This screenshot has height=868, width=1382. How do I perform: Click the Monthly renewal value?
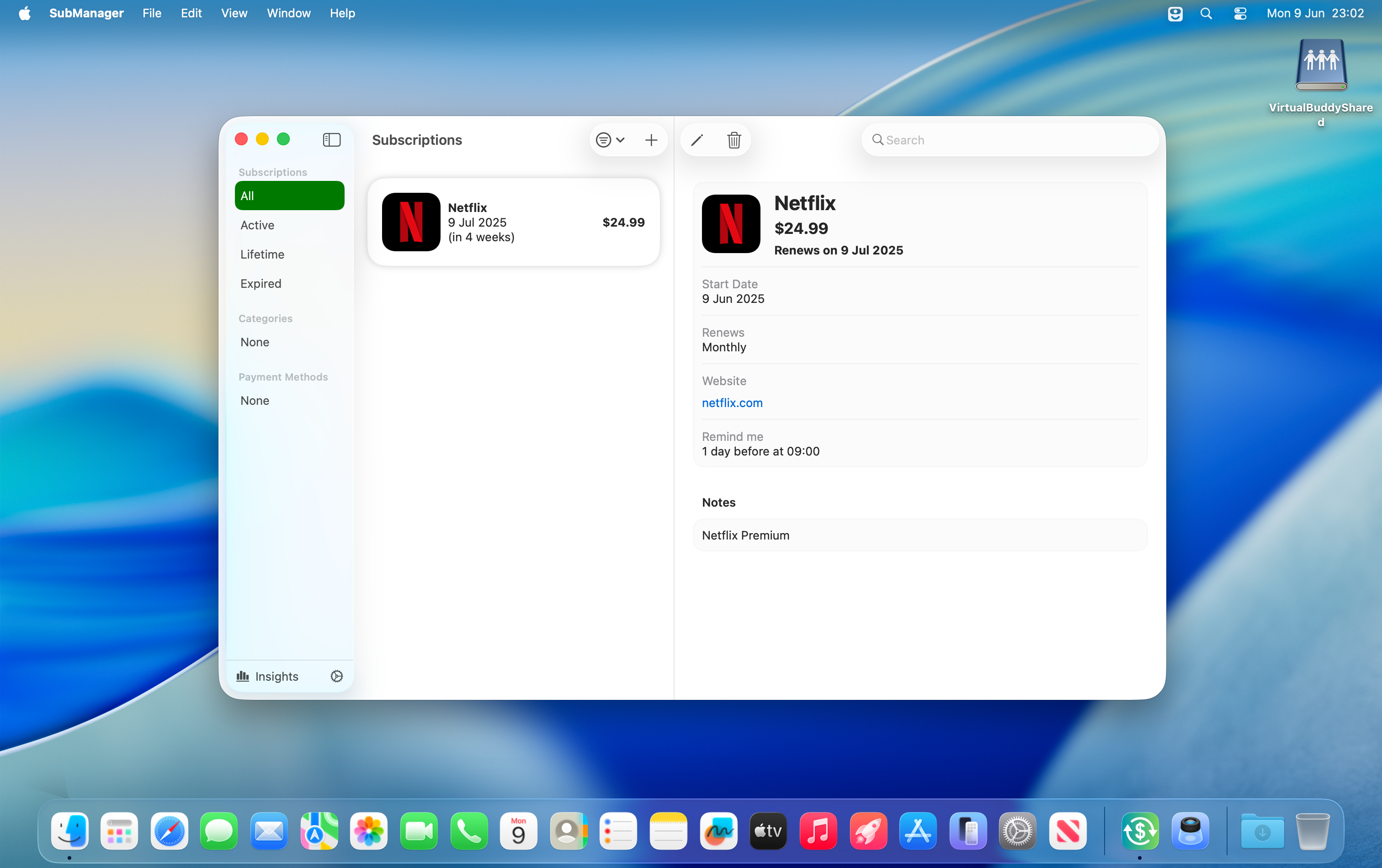click(x=724, y=347)
